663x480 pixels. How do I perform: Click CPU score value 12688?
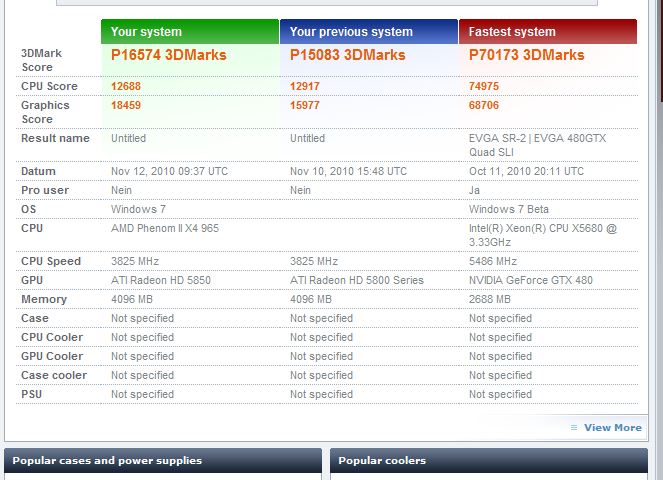pyautogui.click(x=126, y=86)
